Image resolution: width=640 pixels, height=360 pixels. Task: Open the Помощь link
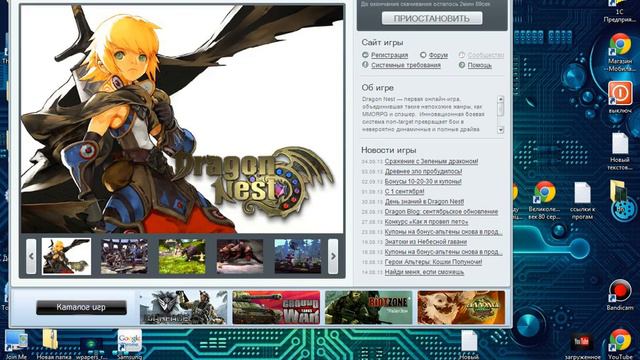[480, 65]
